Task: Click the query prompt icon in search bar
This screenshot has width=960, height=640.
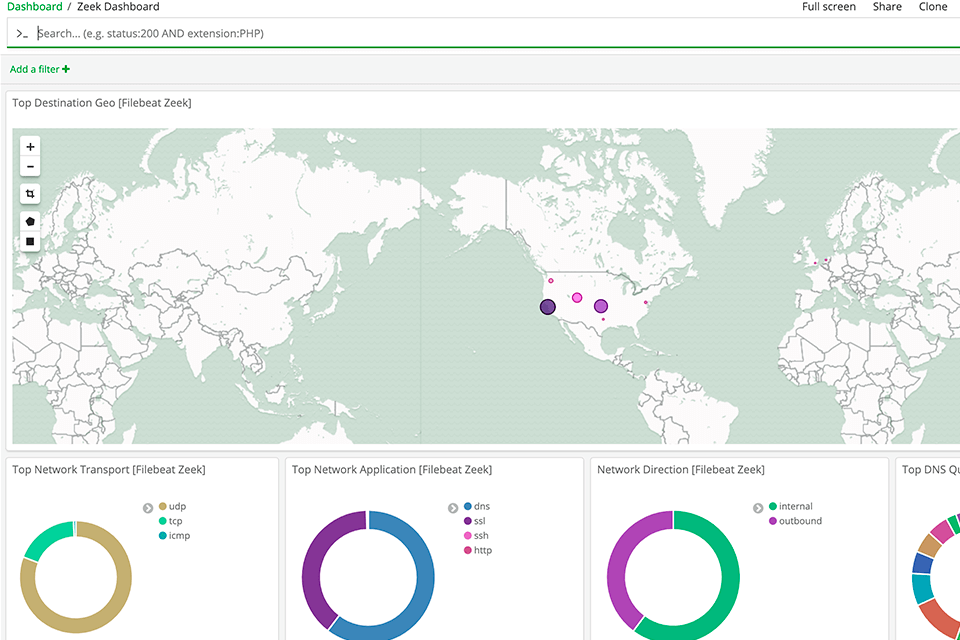Action: tap(22, 34)
